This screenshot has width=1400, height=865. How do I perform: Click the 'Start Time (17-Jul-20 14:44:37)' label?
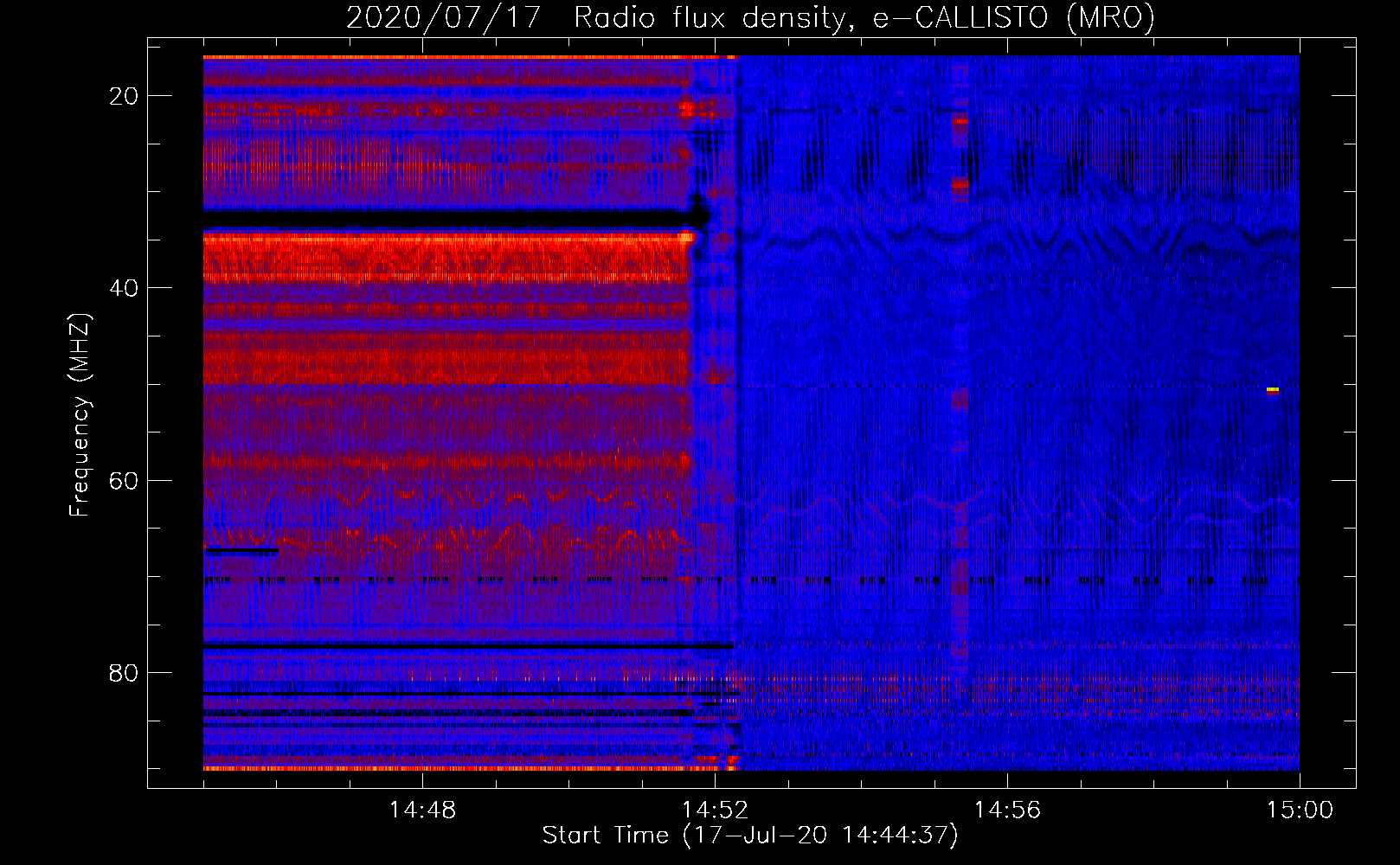pyautogui.click(x=750, y=836)
